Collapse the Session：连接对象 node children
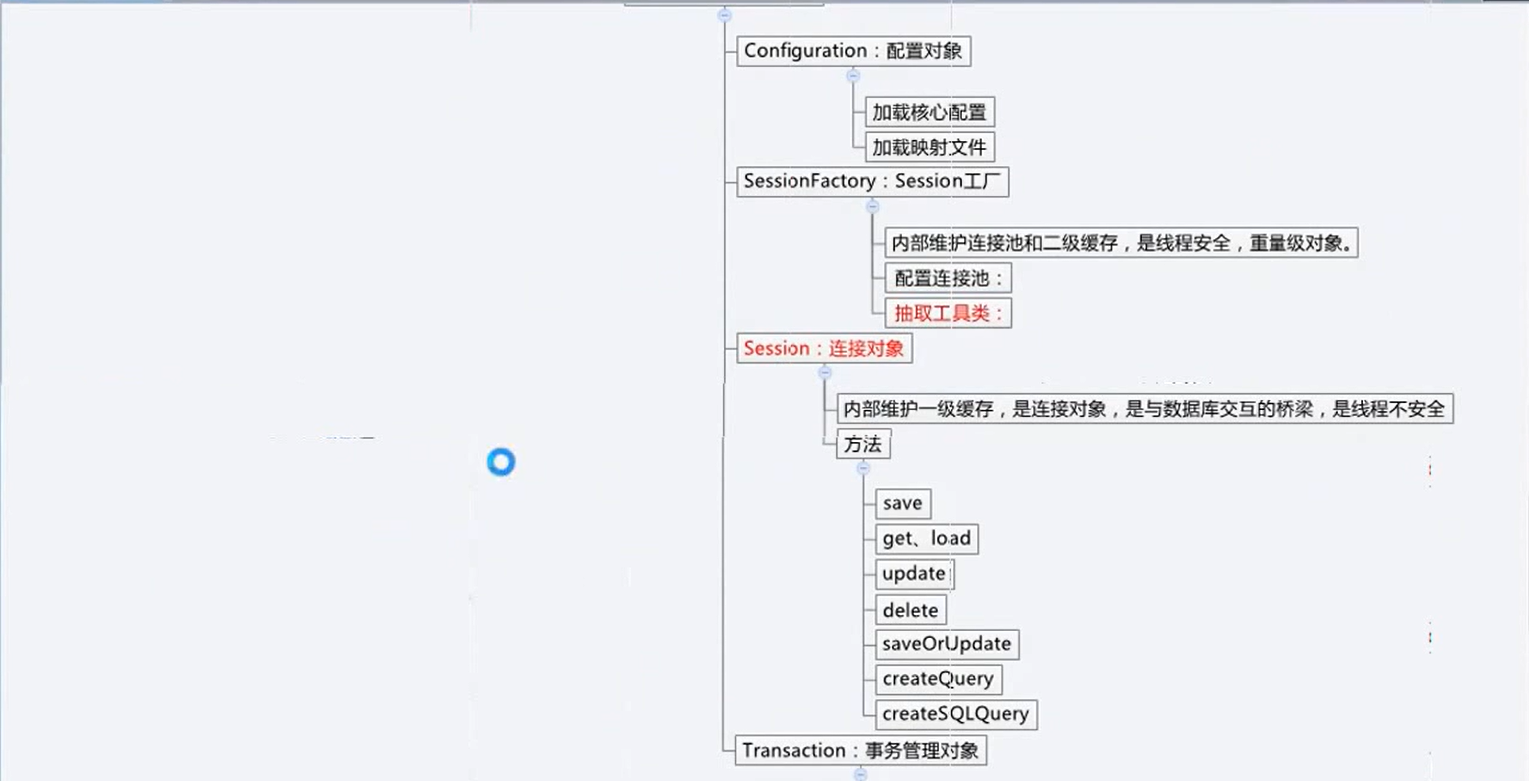This screenshot has height=781, width=1529. (825, 372)
